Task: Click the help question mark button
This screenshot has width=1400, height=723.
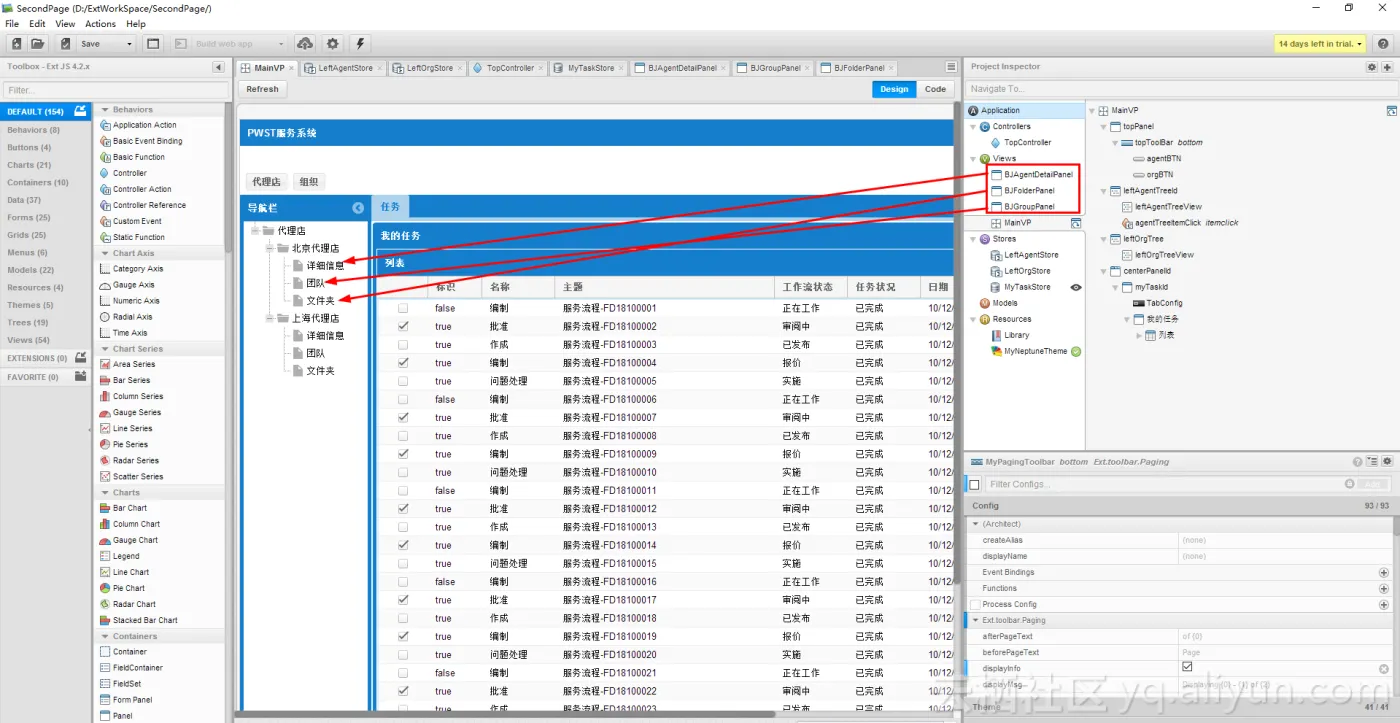Action: coord(1383,44)
